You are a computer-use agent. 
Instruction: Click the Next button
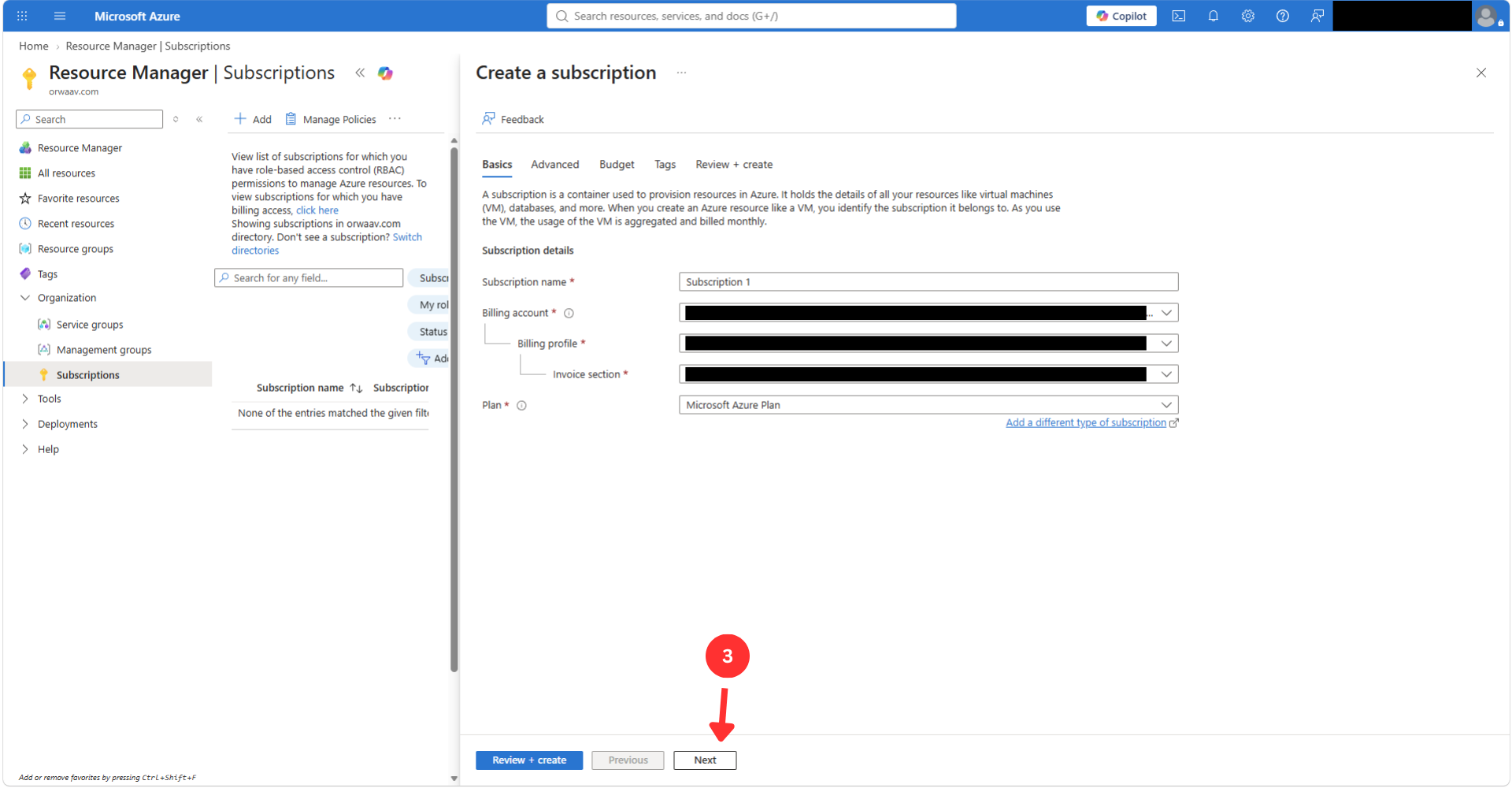[705, 760]
